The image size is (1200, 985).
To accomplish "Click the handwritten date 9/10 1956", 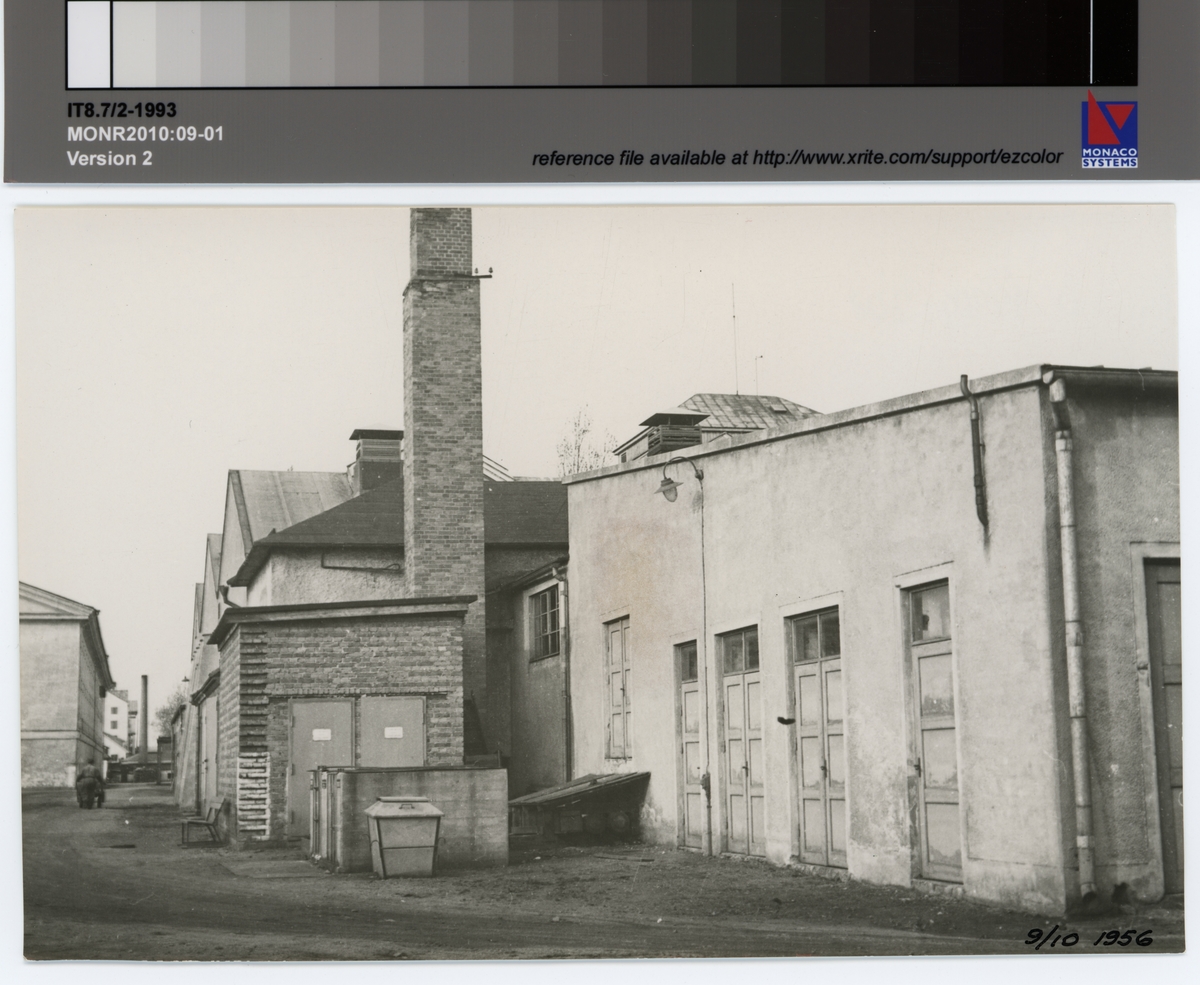I will 1089,937.
